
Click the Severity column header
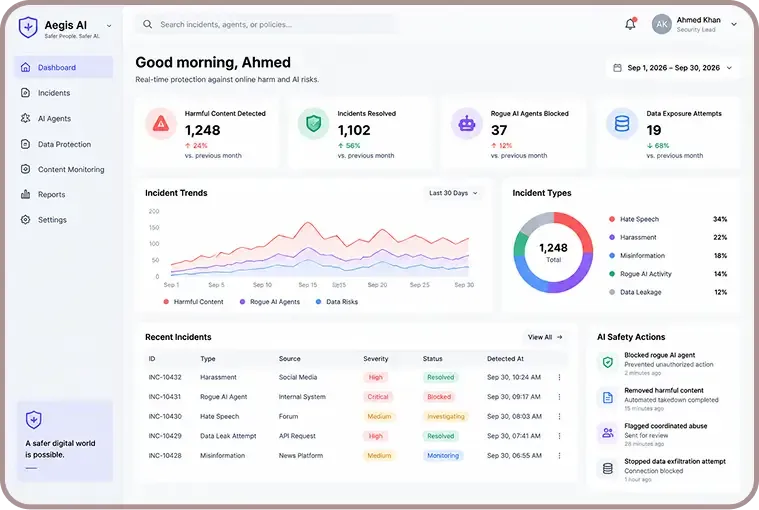(376, 359)
